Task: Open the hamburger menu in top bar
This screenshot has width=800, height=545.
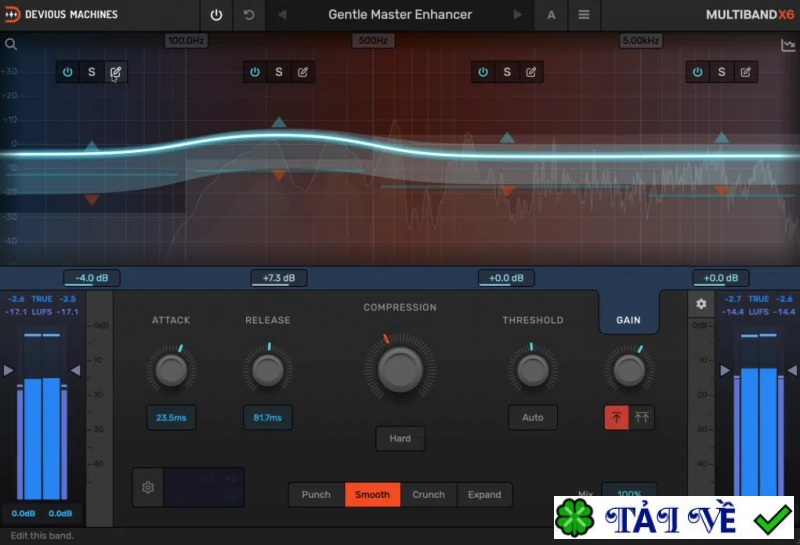Action: (584, 15)
